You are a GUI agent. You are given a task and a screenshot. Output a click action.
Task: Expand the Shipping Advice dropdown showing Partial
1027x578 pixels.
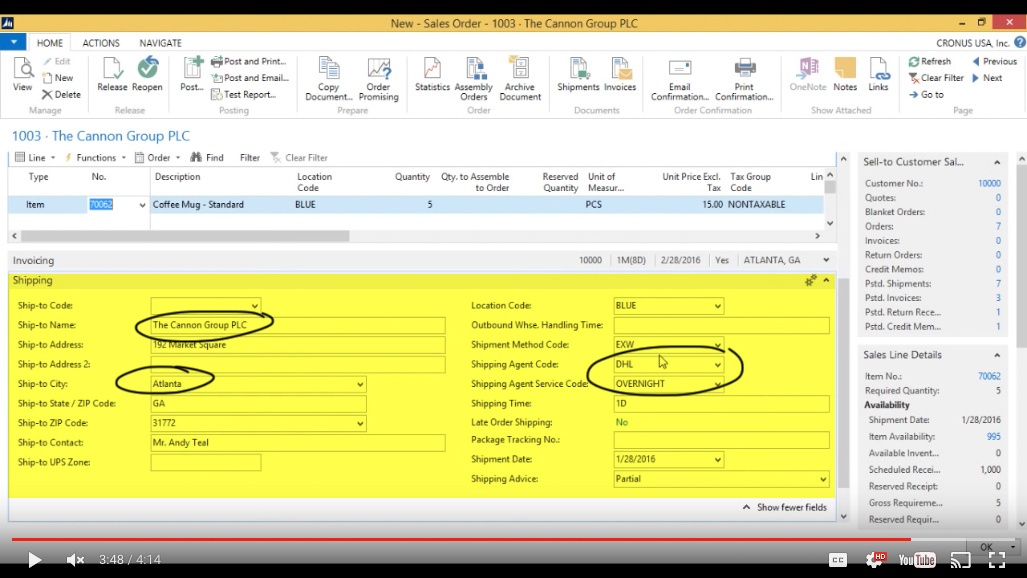coord(824,479)
